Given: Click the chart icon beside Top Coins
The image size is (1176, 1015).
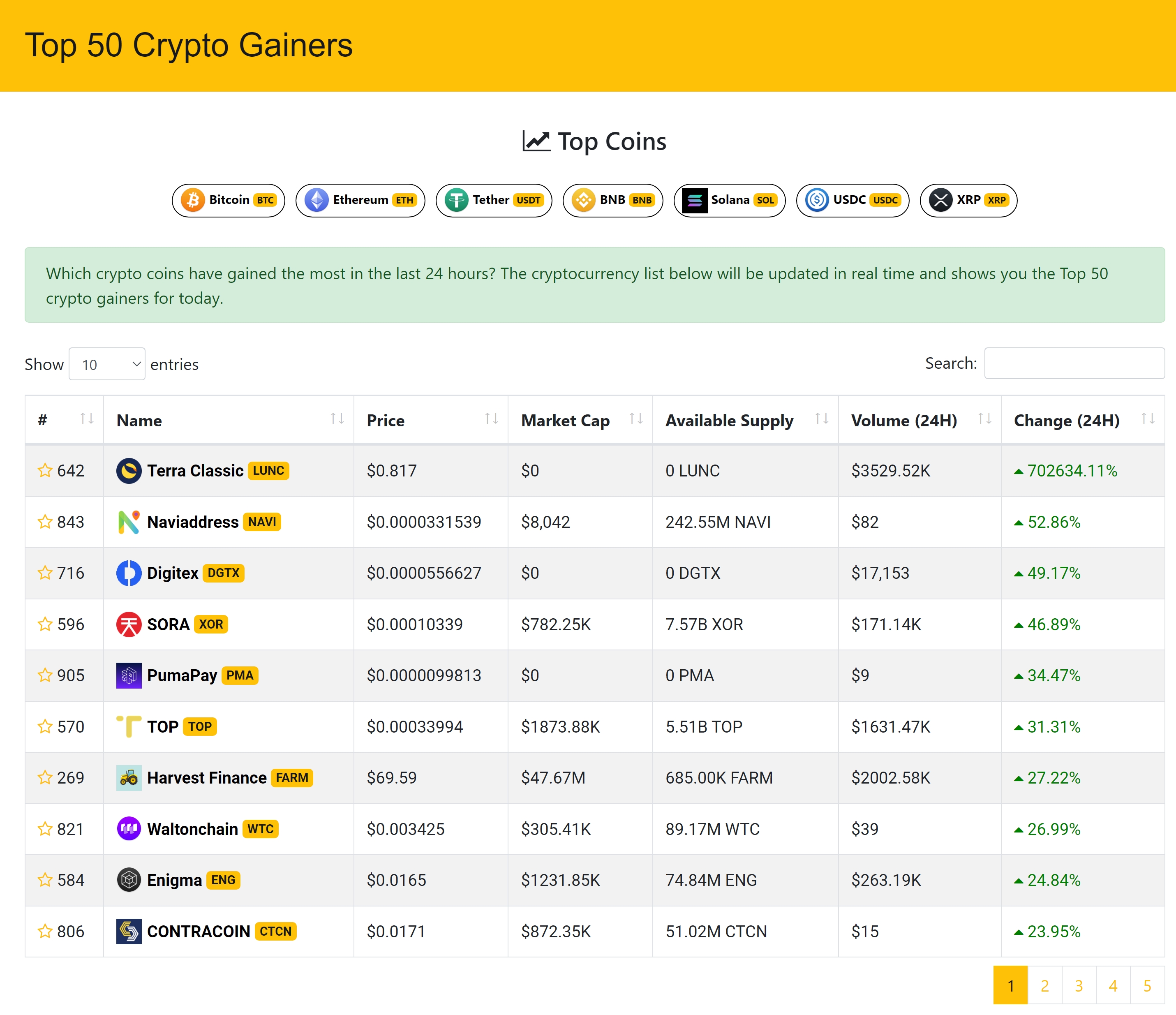Looking at the screenshot, I should coord(536,141).
